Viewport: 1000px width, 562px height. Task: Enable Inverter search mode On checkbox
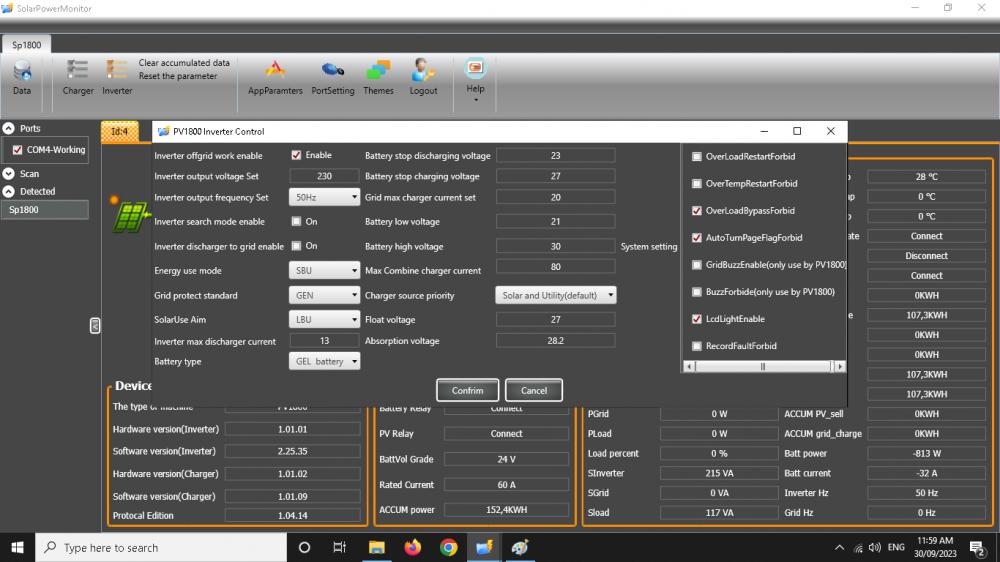click(297, 221)
